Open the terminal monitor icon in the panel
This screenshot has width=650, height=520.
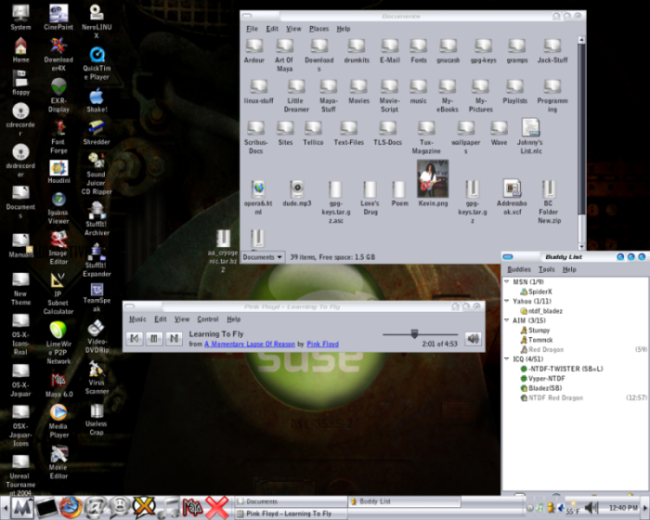click(x=46, y=508)
